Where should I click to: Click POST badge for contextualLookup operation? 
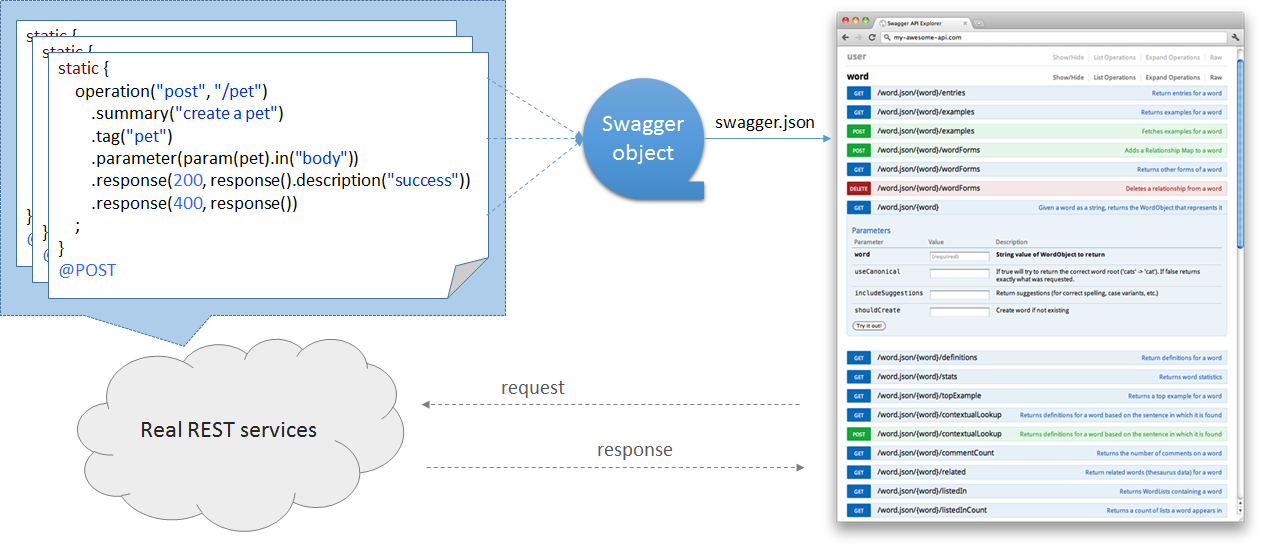[859, 434]
